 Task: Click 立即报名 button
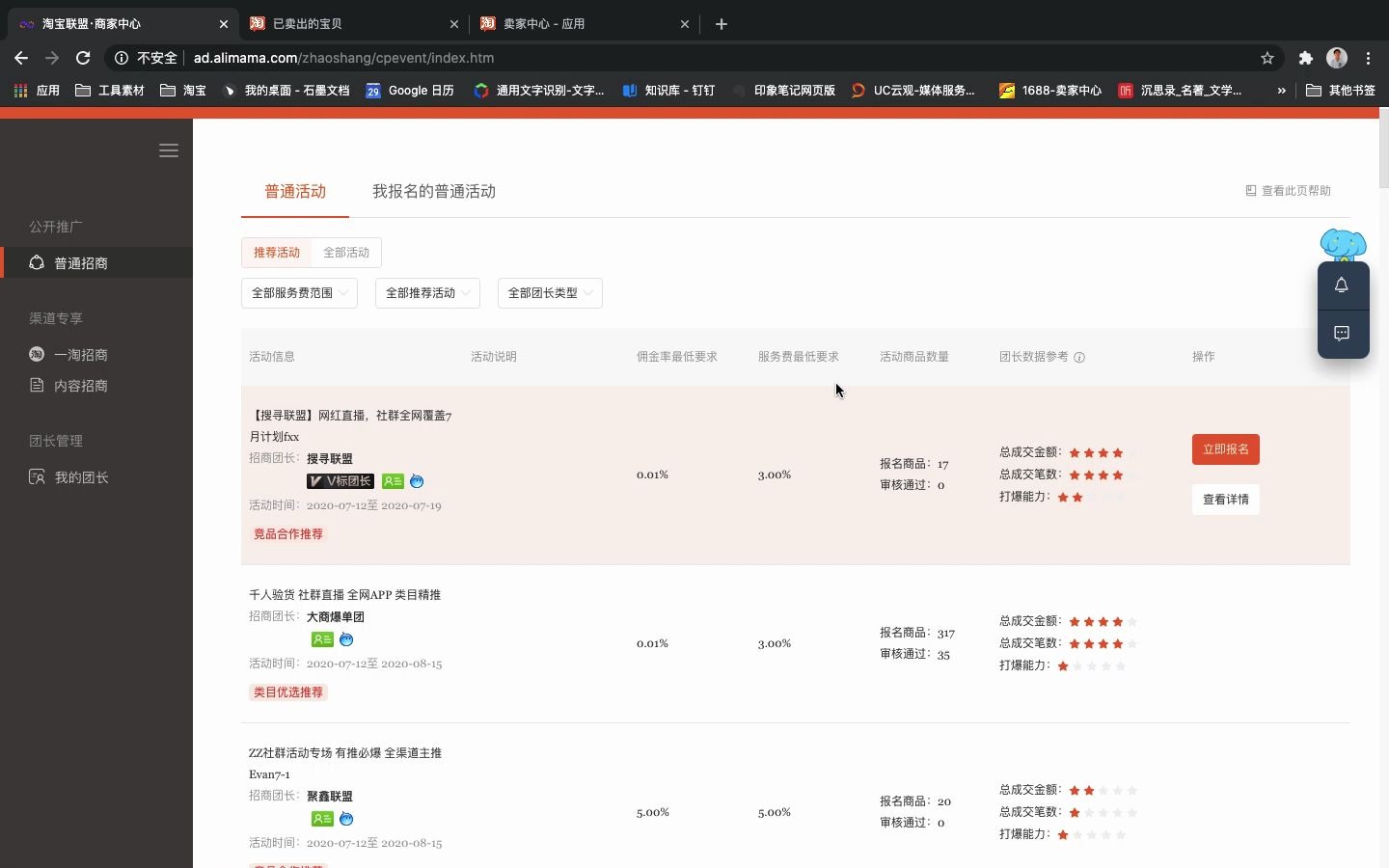1226,449
